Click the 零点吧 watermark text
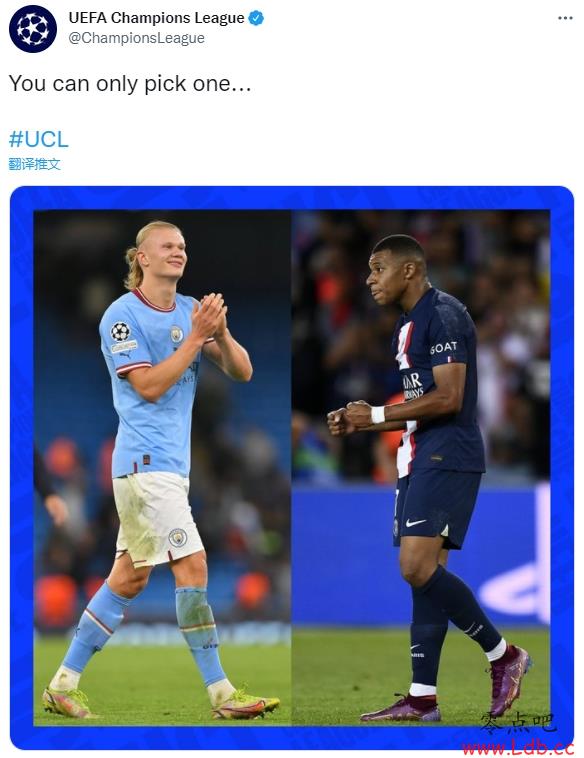 pos(518,724)
